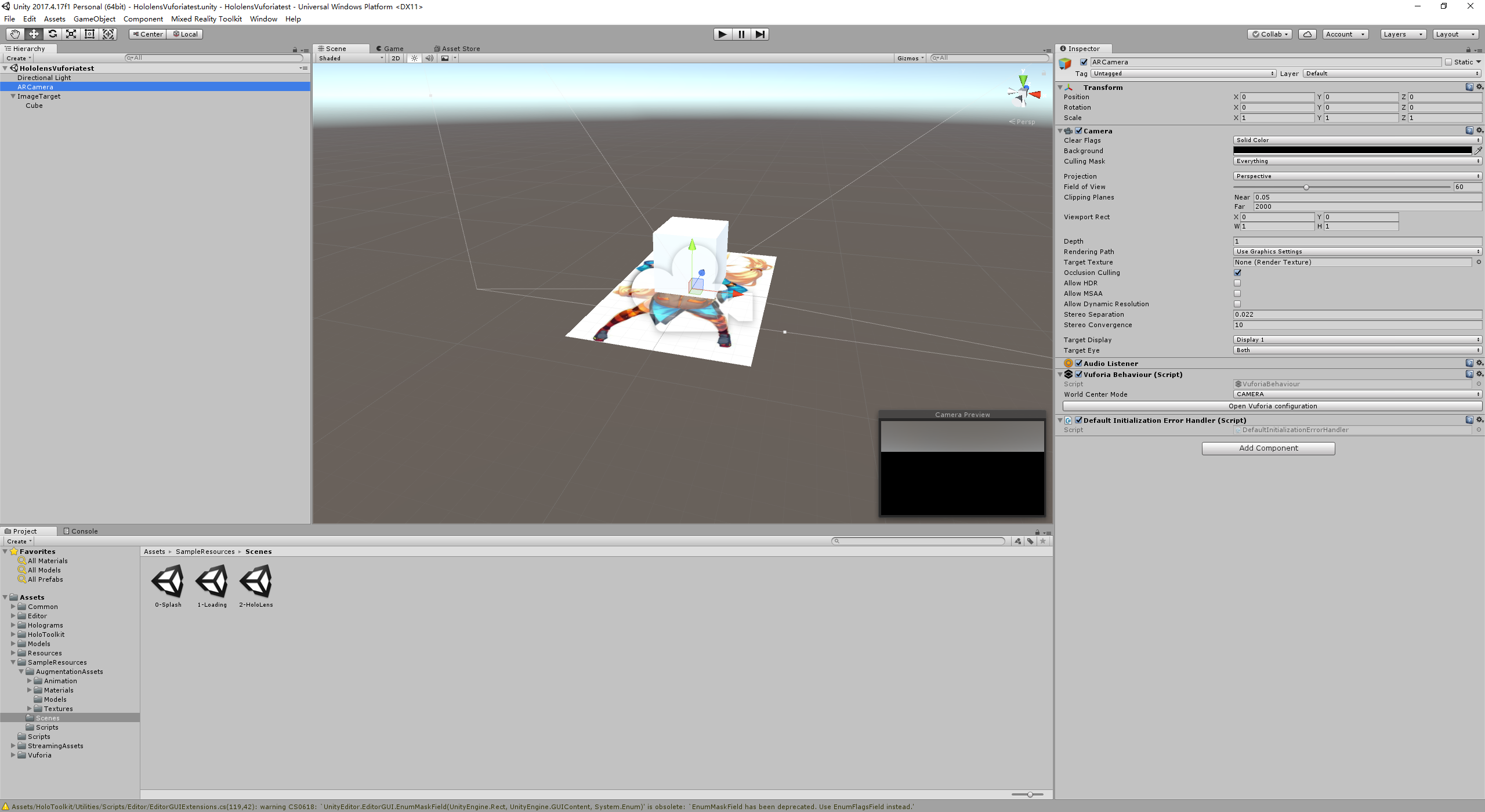This screenshot has width=1485, height=812.
Task: Select the Move tool
Action: (x=34, y=34)
